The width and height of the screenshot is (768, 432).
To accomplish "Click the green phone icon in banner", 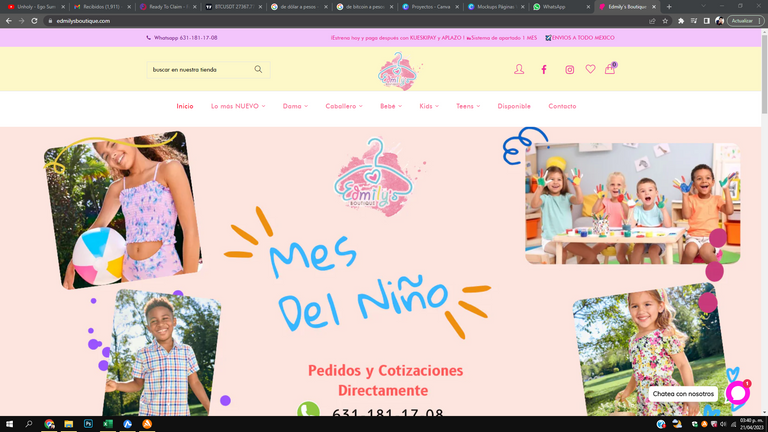I will 309,410.
